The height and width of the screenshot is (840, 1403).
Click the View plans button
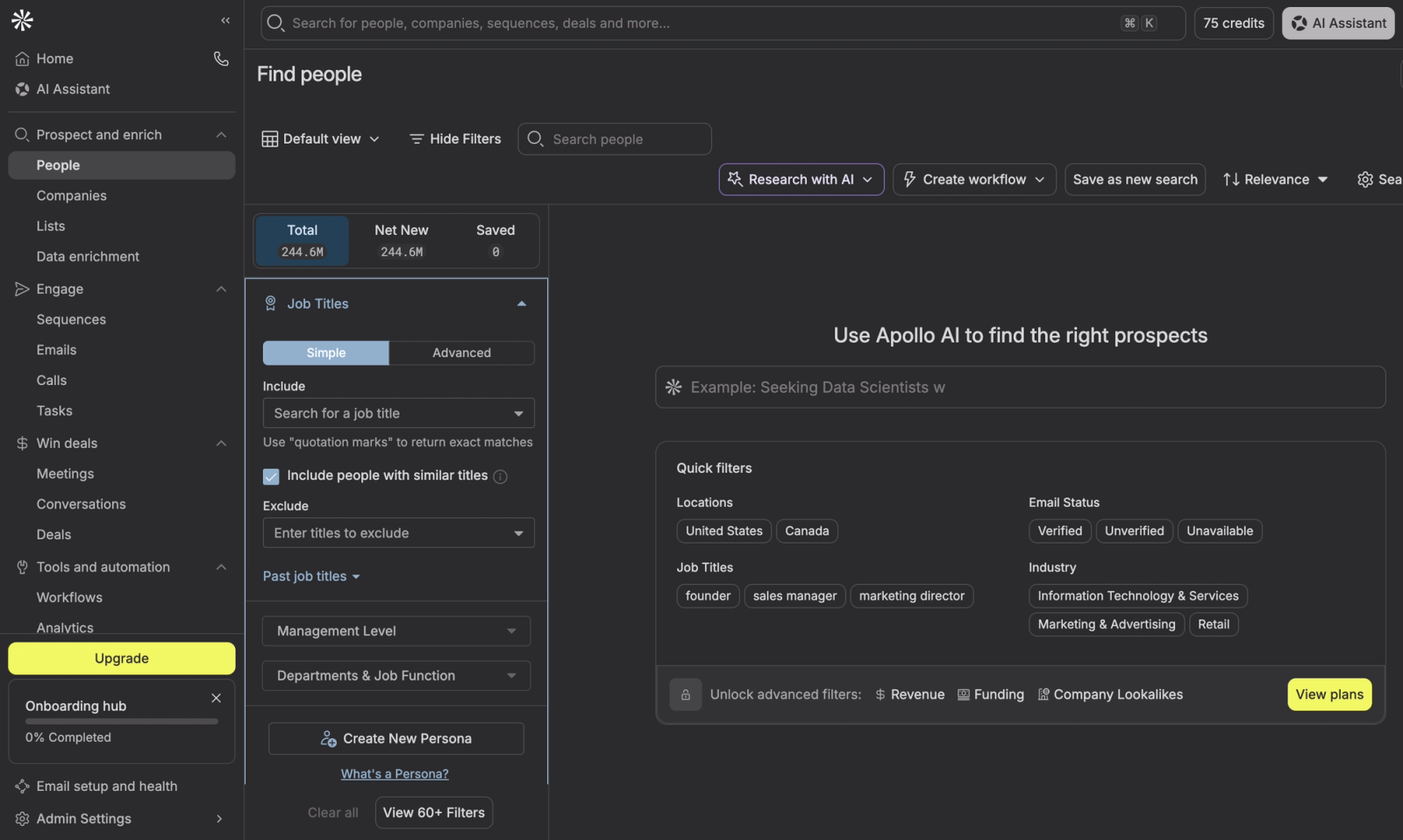1329,694
